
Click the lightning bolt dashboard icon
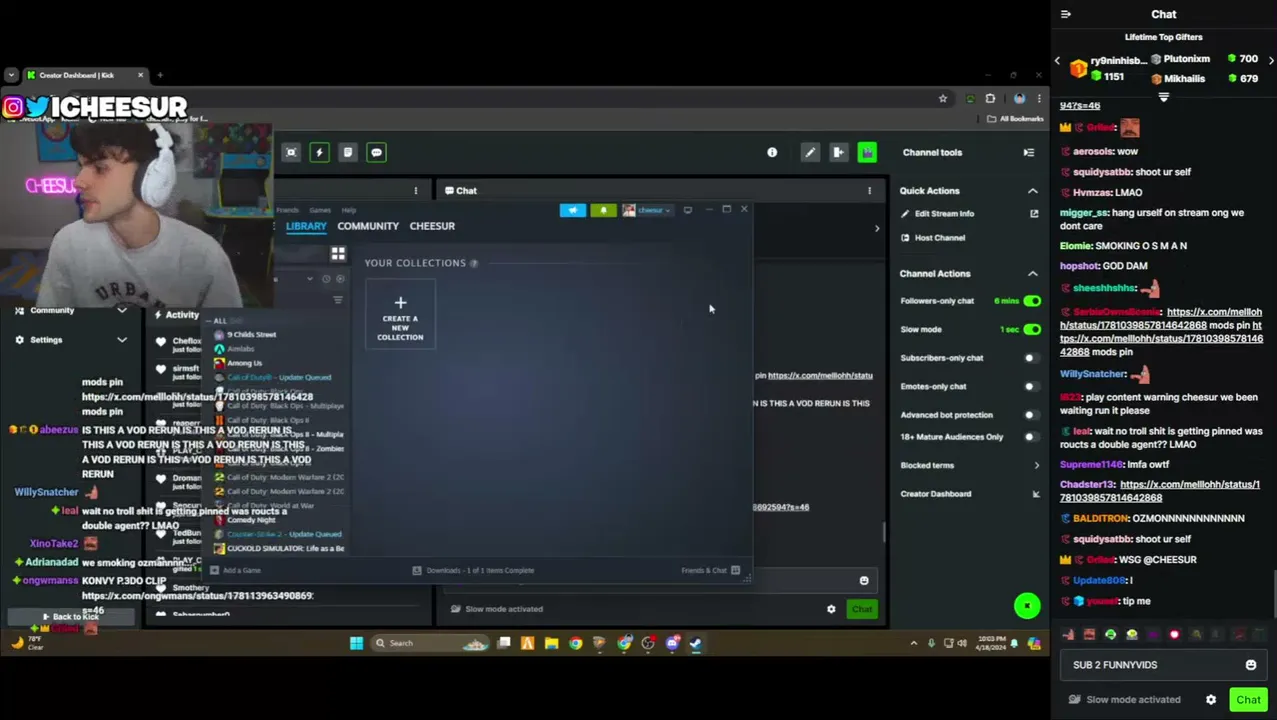coord(319,152)
